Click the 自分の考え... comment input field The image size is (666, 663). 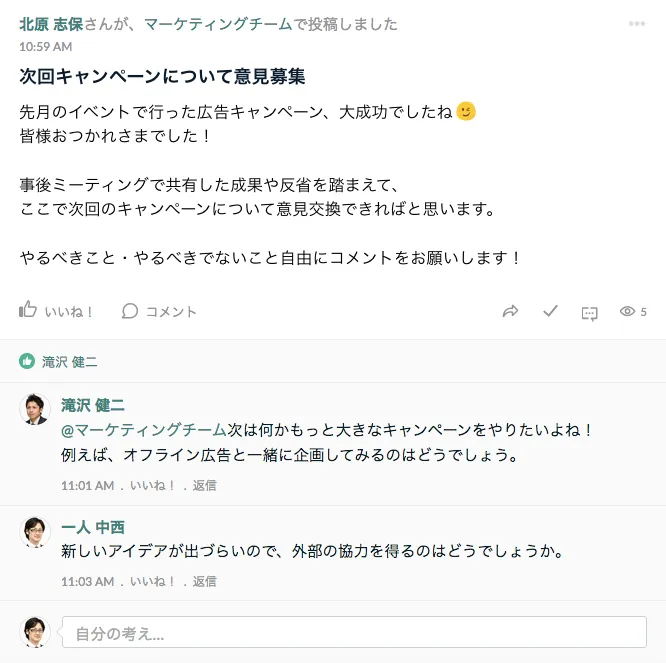click(354, 632)
